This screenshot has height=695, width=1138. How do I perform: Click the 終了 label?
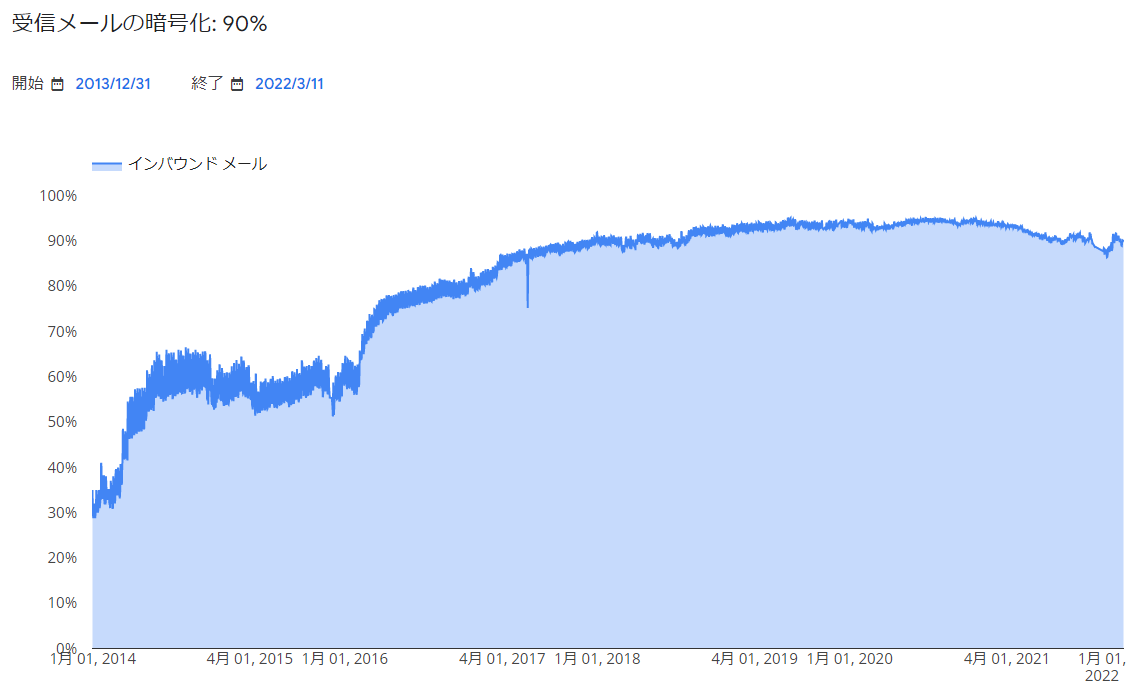pyautogui.click(x=207, y=83)
